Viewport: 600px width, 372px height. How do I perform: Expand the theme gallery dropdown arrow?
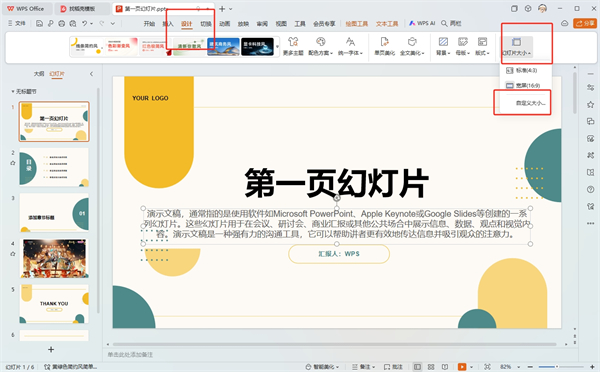pyautogui.click(x=277, y=47)
